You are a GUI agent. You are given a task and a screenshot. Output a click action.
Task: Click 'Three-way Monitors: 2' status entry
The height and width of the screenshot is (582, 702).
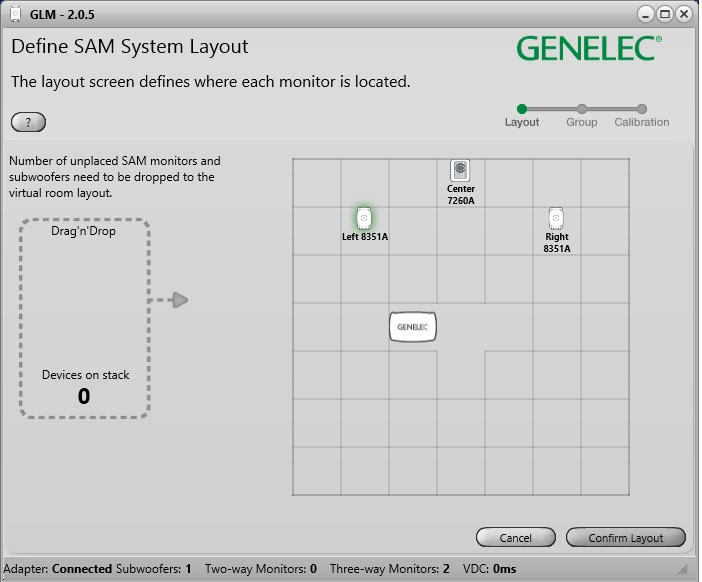(x=390, y=569)
